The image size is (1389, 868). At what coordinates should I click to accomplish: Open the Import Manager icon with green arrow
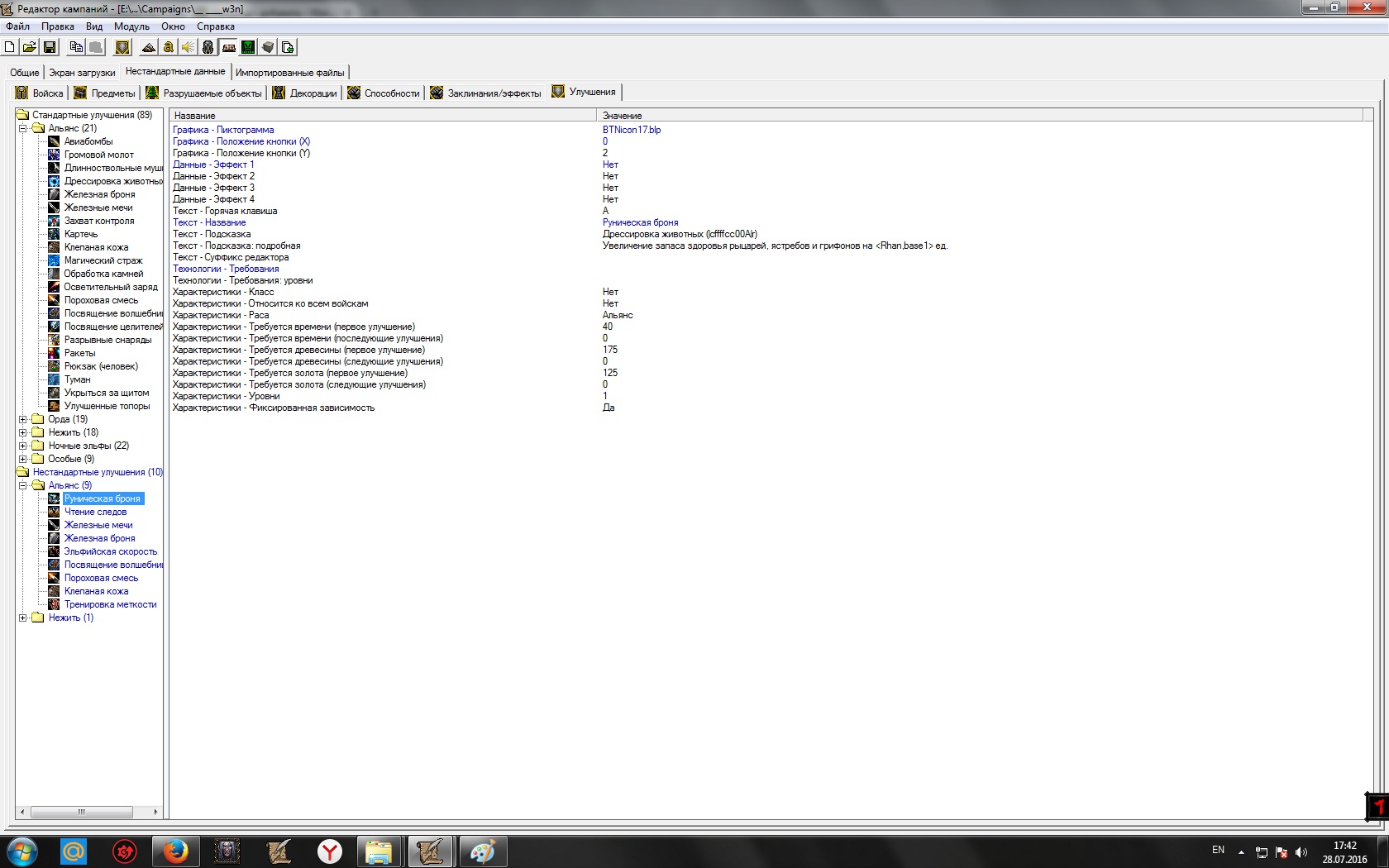click(x=288, y=47)
